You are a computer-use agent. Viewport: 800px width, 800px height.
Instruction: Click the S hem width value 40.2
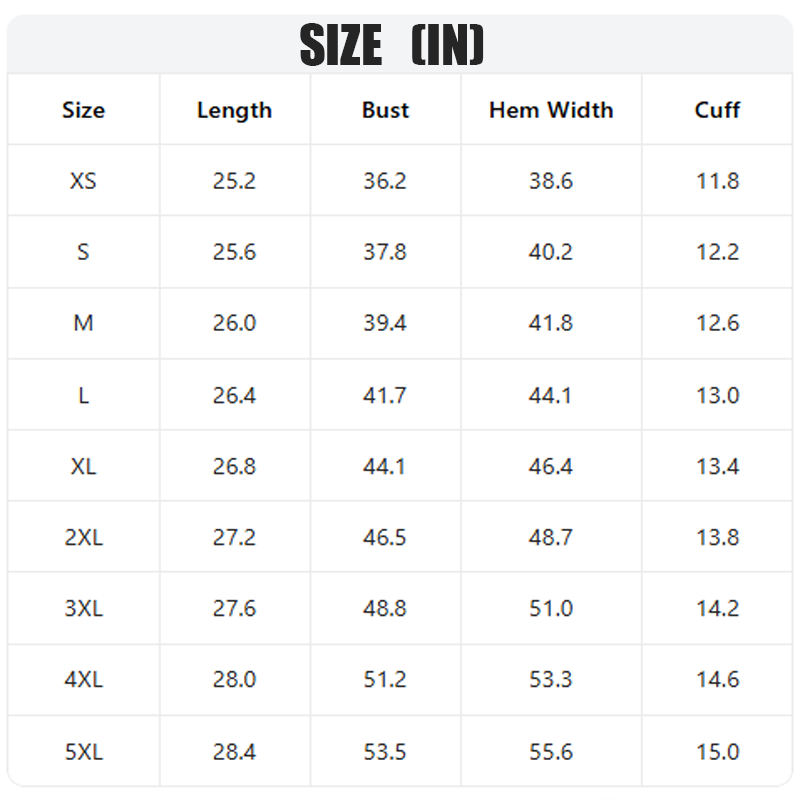[551, 252]
